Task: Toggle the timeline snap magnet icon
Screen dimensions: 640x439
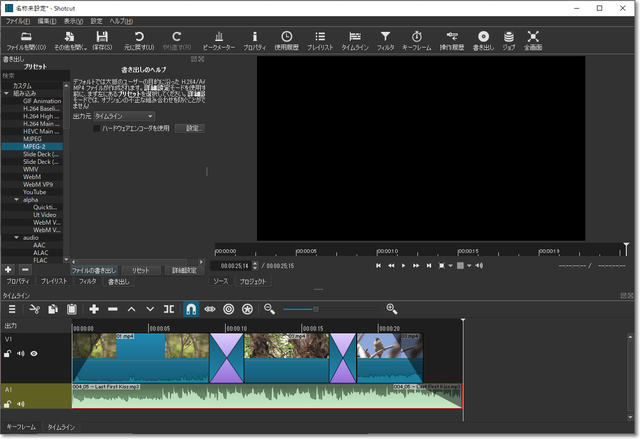Action: point(191,309)
